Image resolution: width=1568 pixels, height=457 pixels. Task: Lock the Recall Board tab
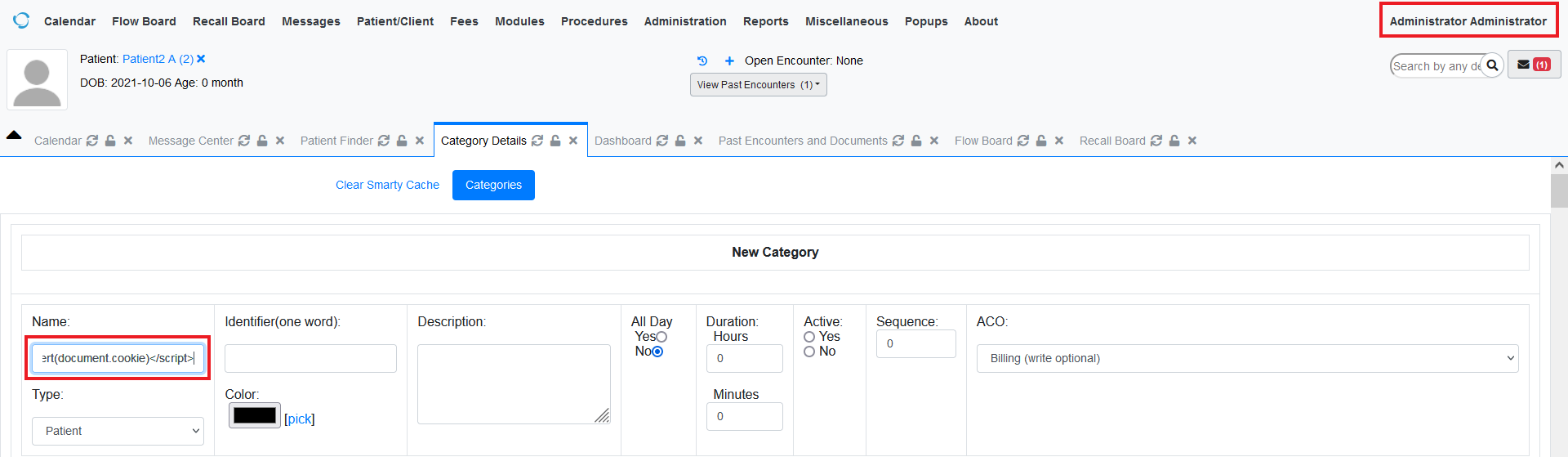[1174, 141]
